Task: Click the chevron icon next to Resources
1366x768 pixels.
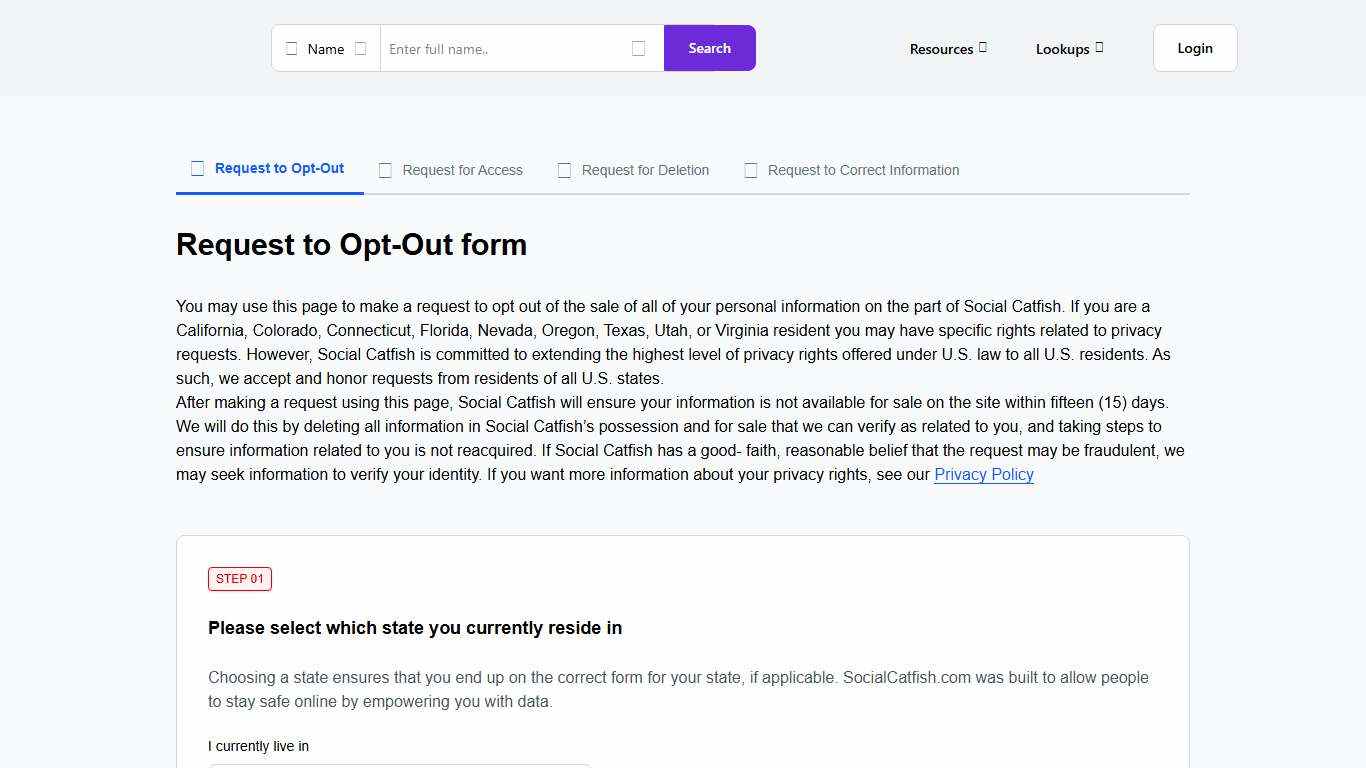Action: [983, 47]
